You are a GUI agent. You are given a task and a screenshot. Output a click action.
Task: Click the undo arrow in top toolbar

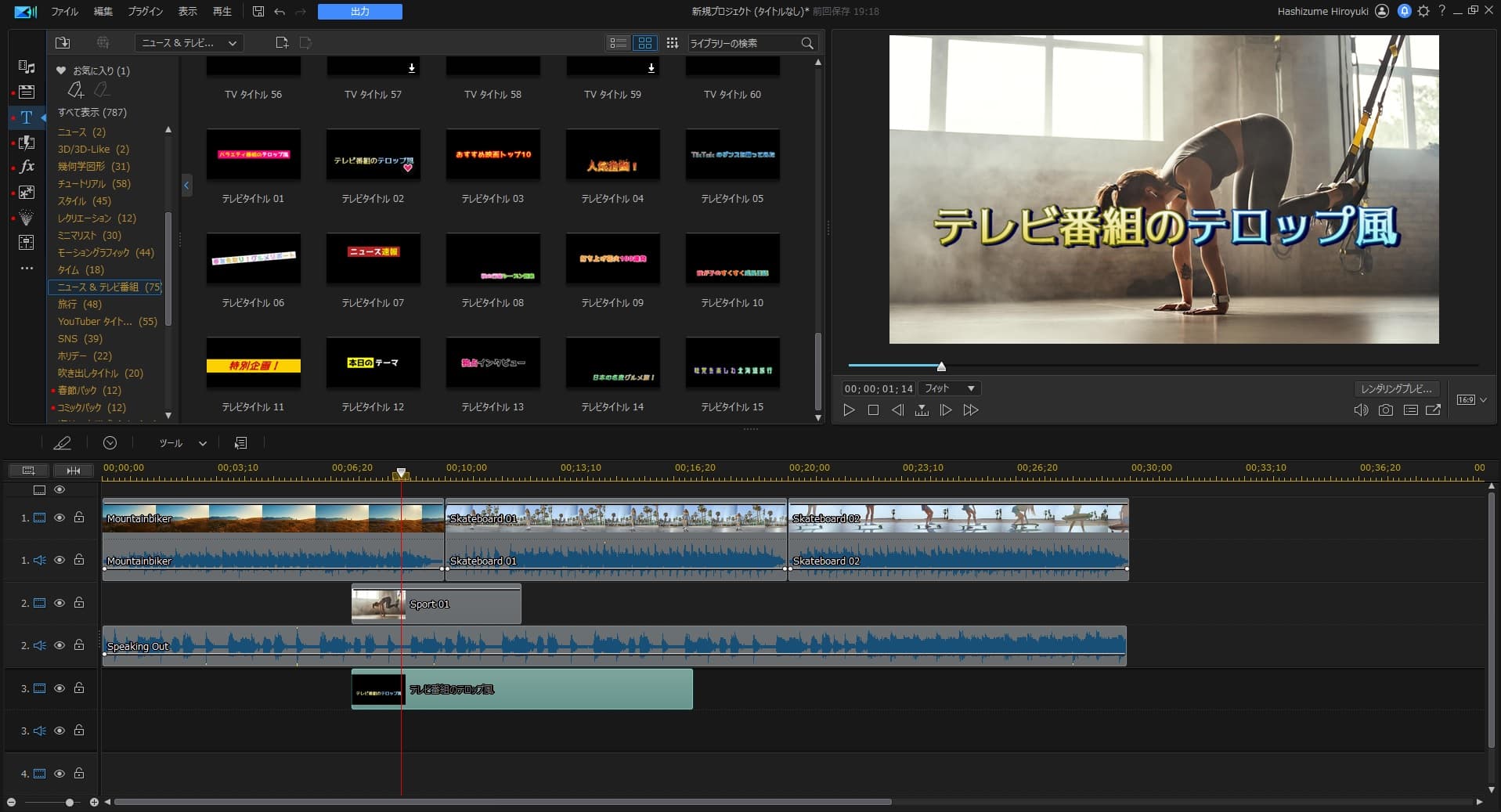point(280,12)
